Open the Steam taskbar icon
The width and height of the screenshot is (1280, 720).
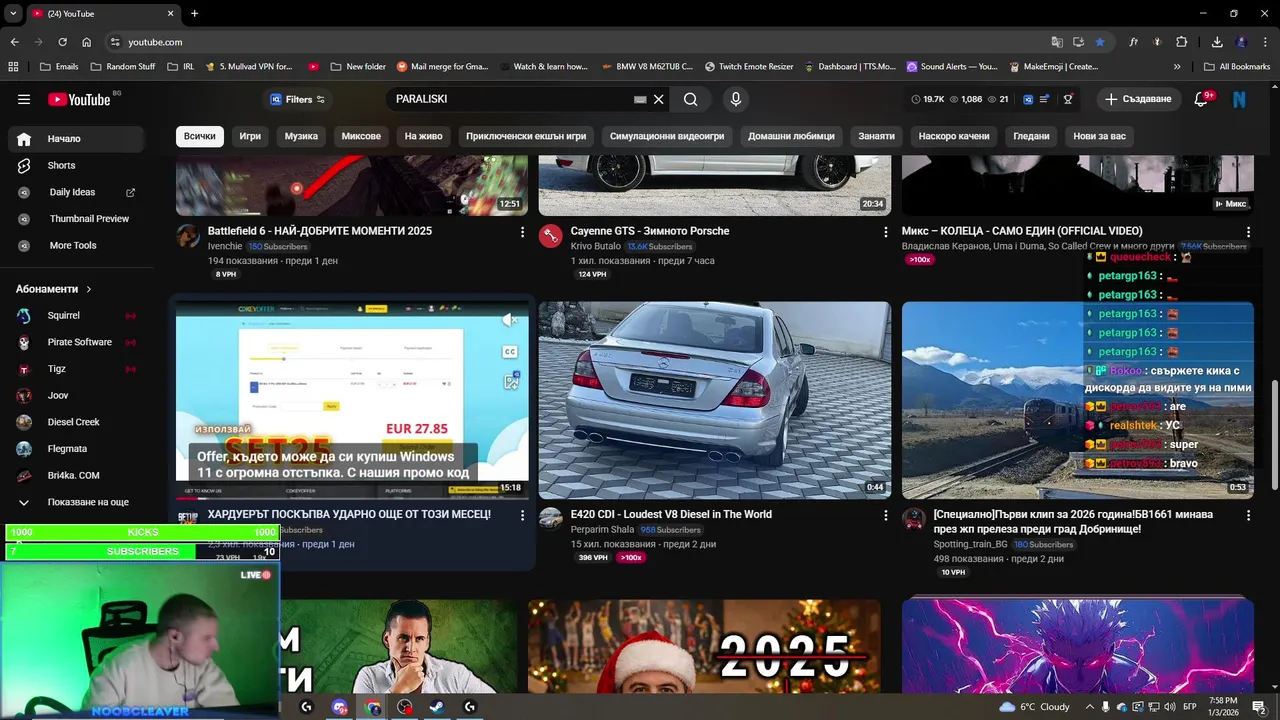(x=437, y=707)
